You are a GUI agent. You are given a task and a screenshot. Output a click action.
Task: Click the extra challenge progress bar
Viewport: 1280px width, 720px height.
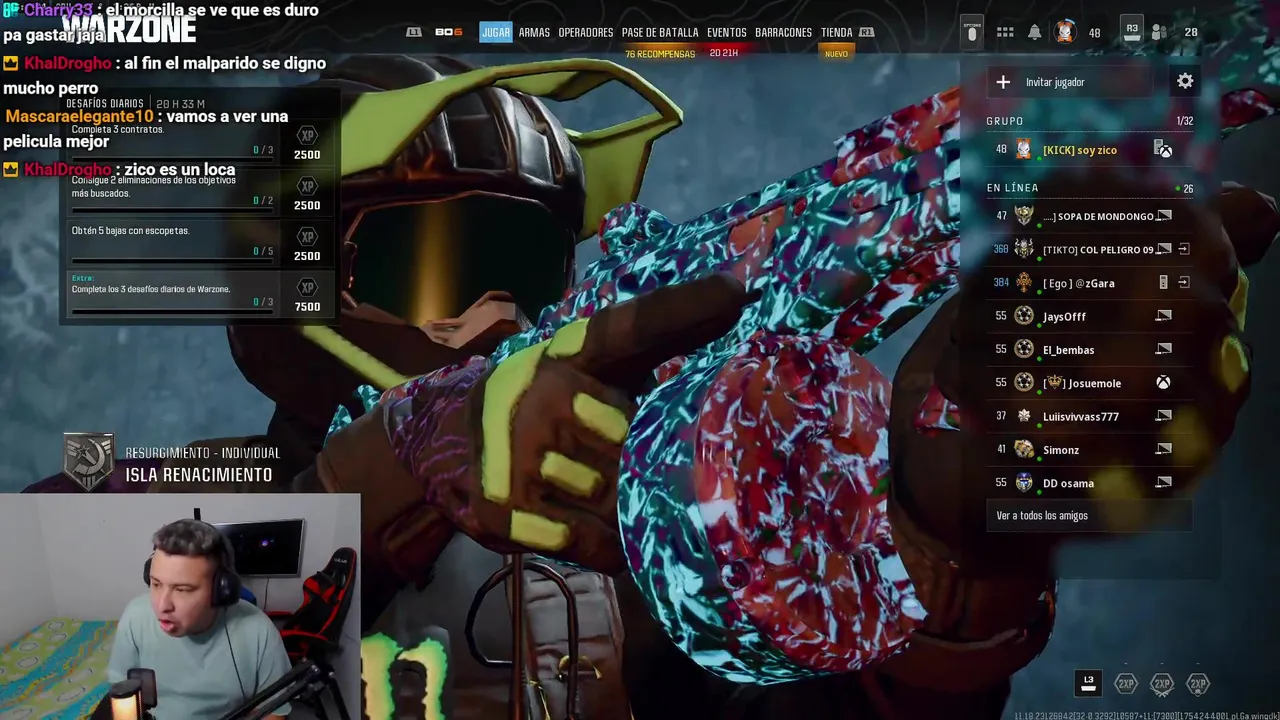[172, 310]
